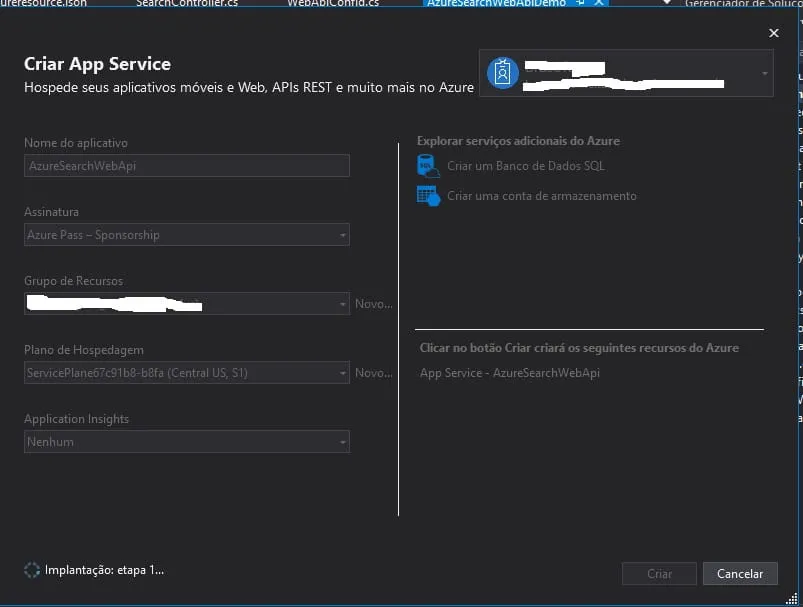Close the AzureSearchWebApiDemo tab
Screen dimensions: 803x607
599,3
